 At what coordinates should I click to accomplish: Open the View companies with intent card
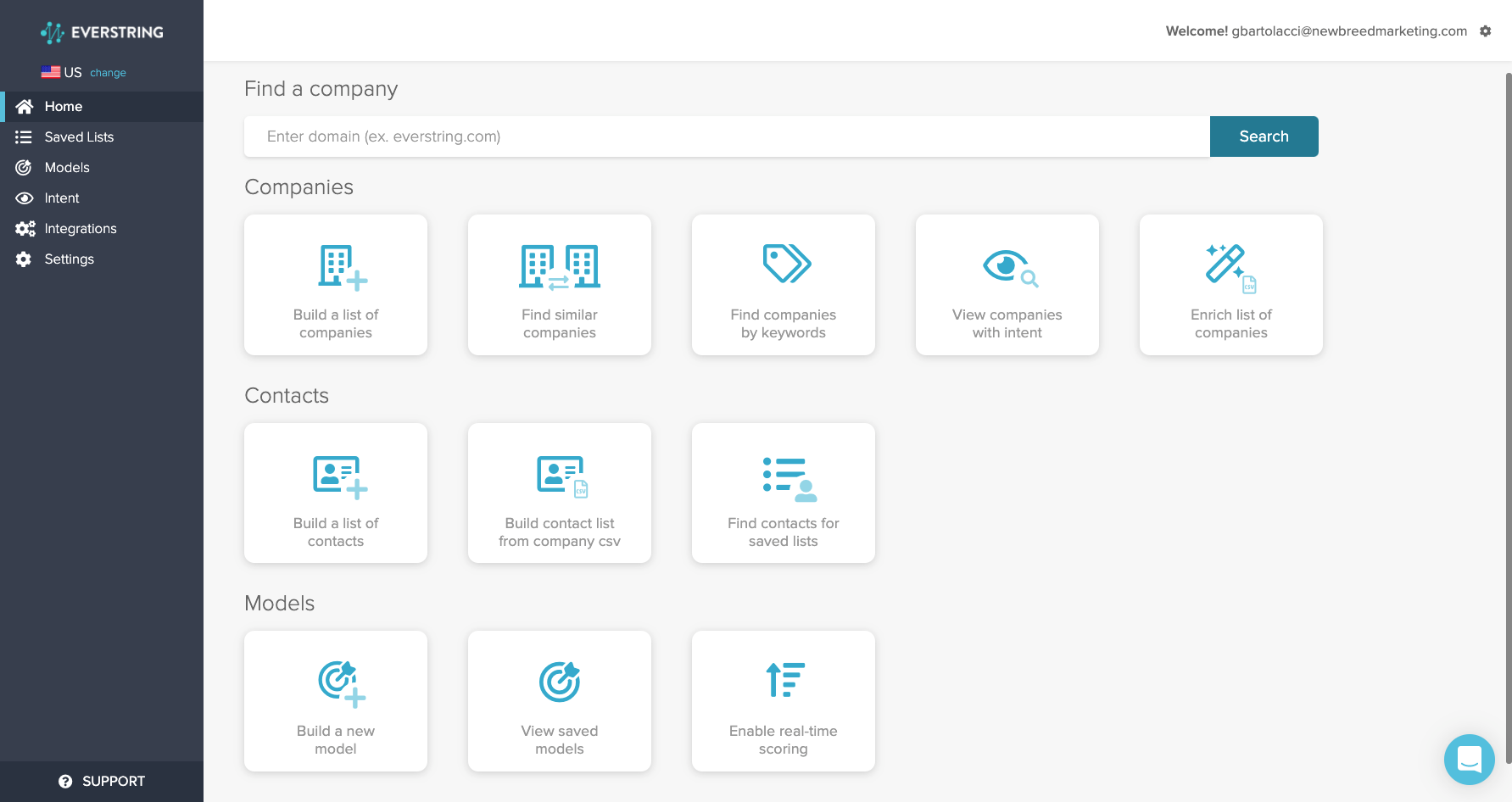point(1007,285)
